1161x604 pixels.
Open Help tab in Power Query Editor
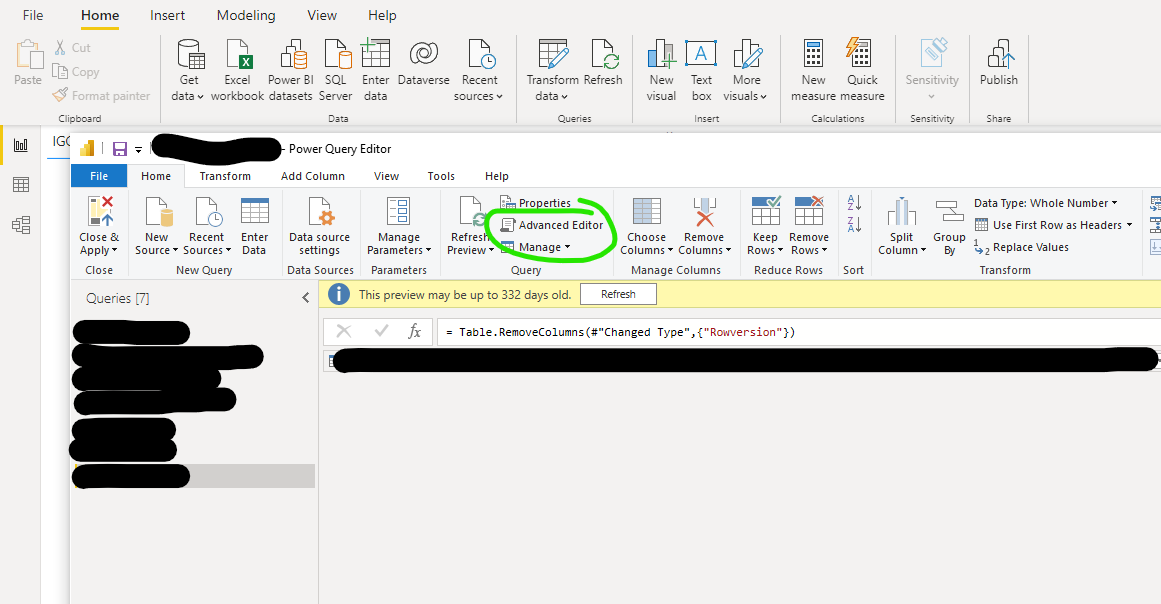[x=496, y=176]
